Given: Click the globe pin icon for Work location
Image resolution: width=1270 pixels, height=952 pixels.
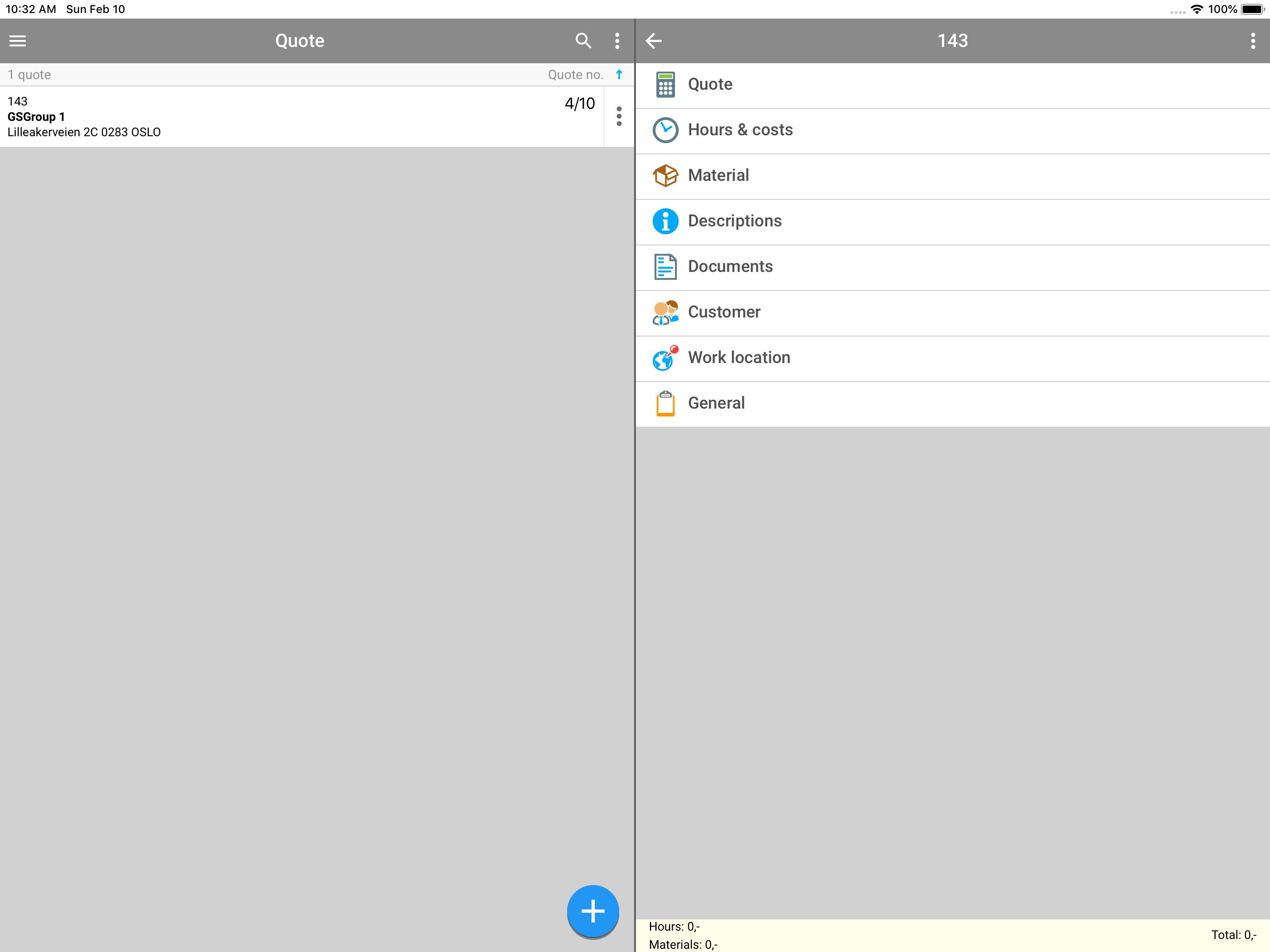Looking at the screenshot, I should 665,358.
